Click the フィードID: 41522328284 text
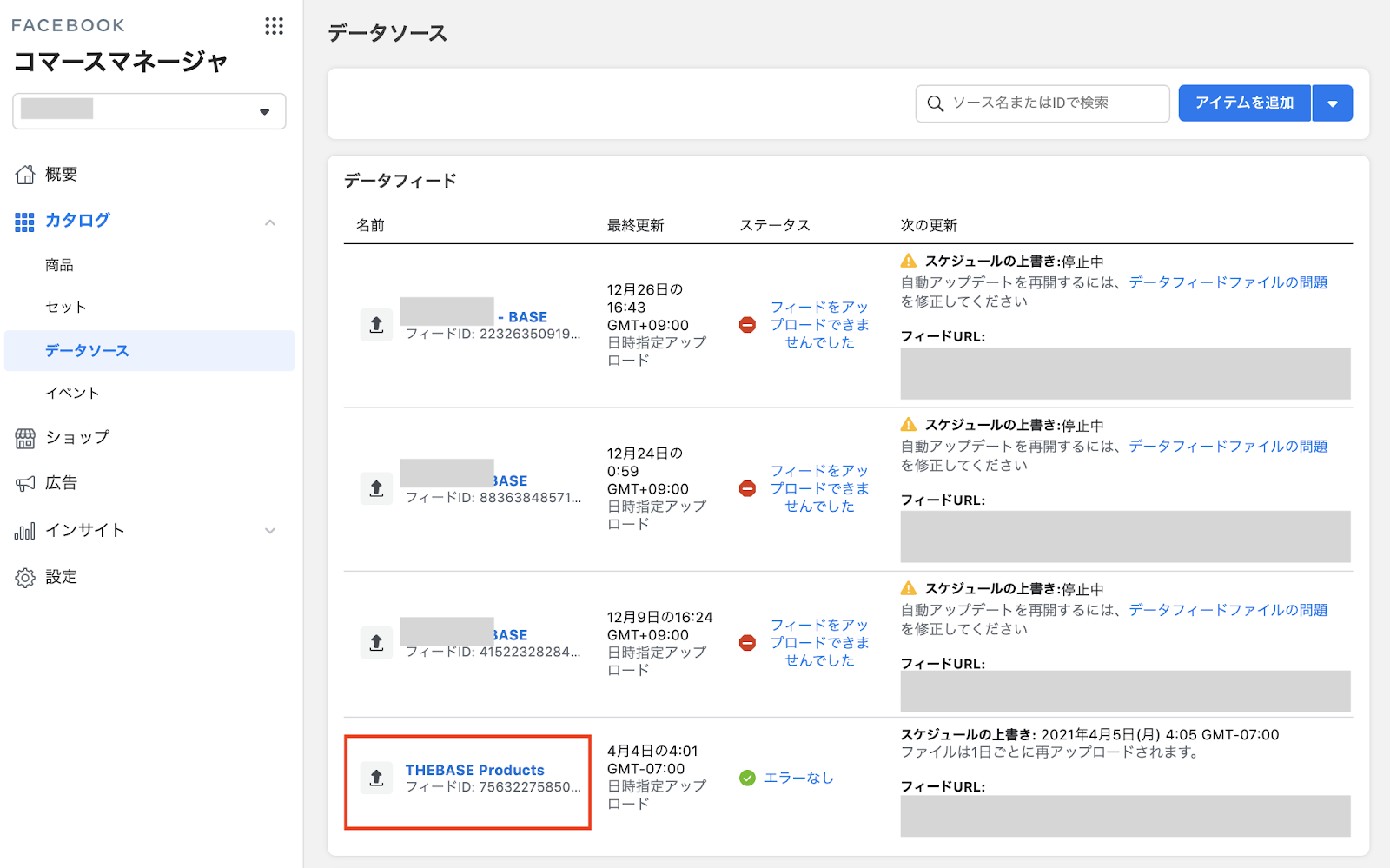Image resolution: width=1390 pixels, height=868 pixels. coord(493,652)
